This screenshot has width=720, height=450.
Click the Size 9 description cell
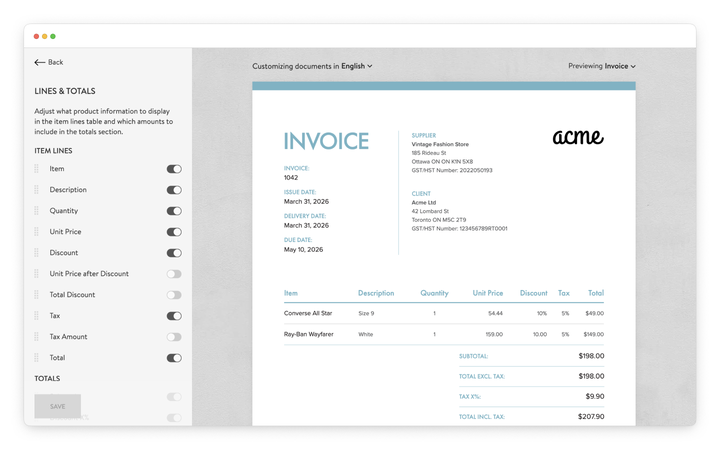(x=366, y=313)
